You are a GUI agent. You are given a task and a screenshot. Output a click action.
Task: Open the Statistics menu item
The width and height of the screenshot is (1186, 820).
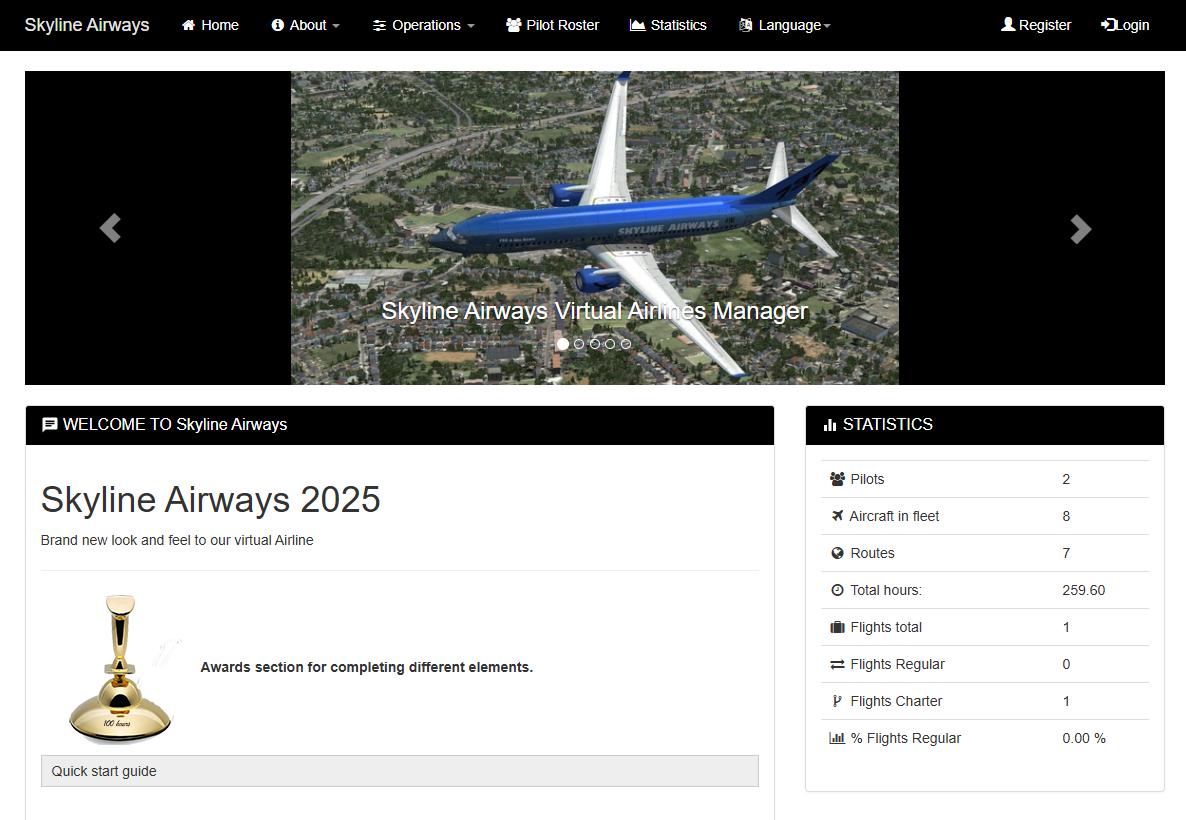[x=678, y=25]
